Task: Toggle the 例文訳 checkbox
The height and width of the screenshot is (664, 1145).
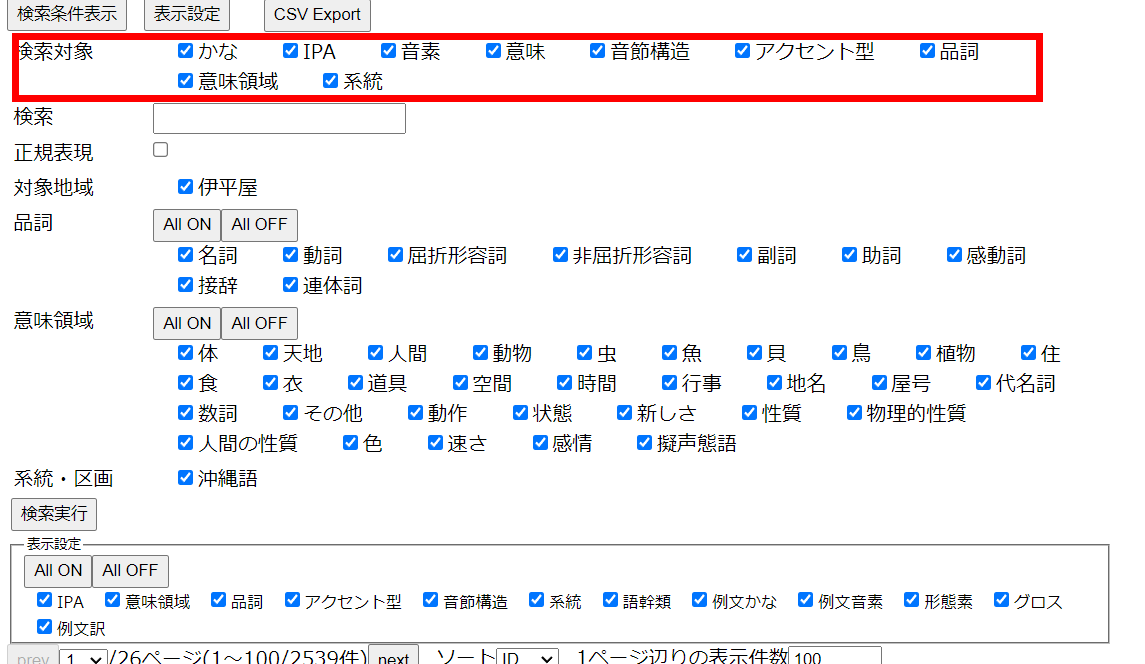Action: [44, 628]
